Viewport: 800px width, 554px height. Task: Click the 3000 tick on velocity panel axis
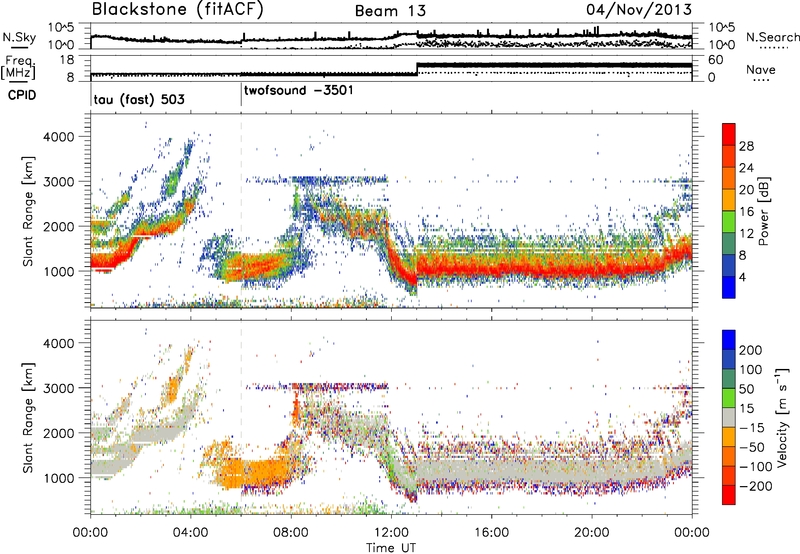pos(58,388)
